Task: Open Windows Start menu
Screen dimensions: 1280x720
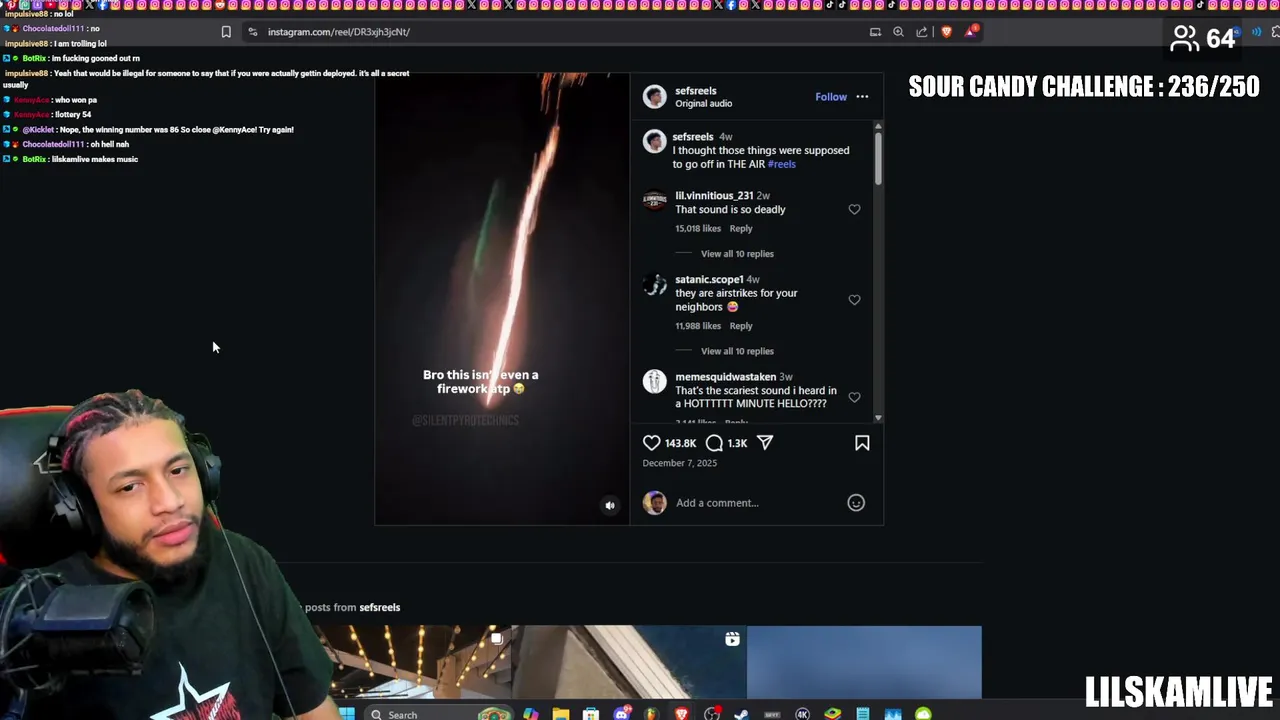Action: (x=347, y=714)
